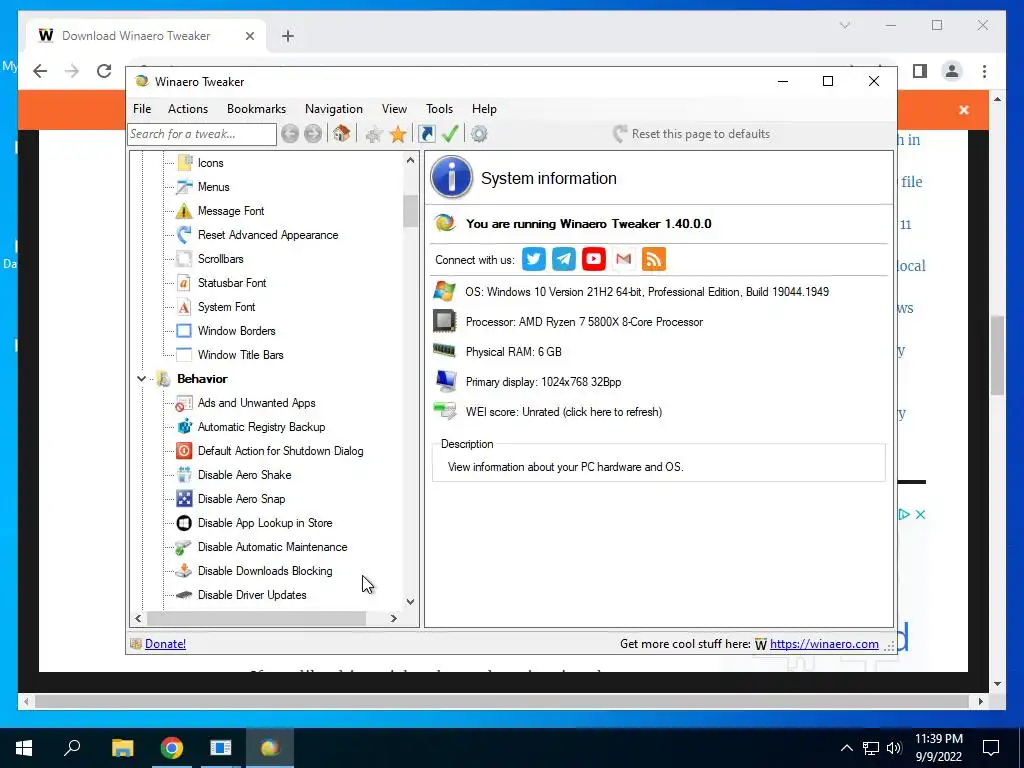Open the YouTube social icon

coord(594,259)
